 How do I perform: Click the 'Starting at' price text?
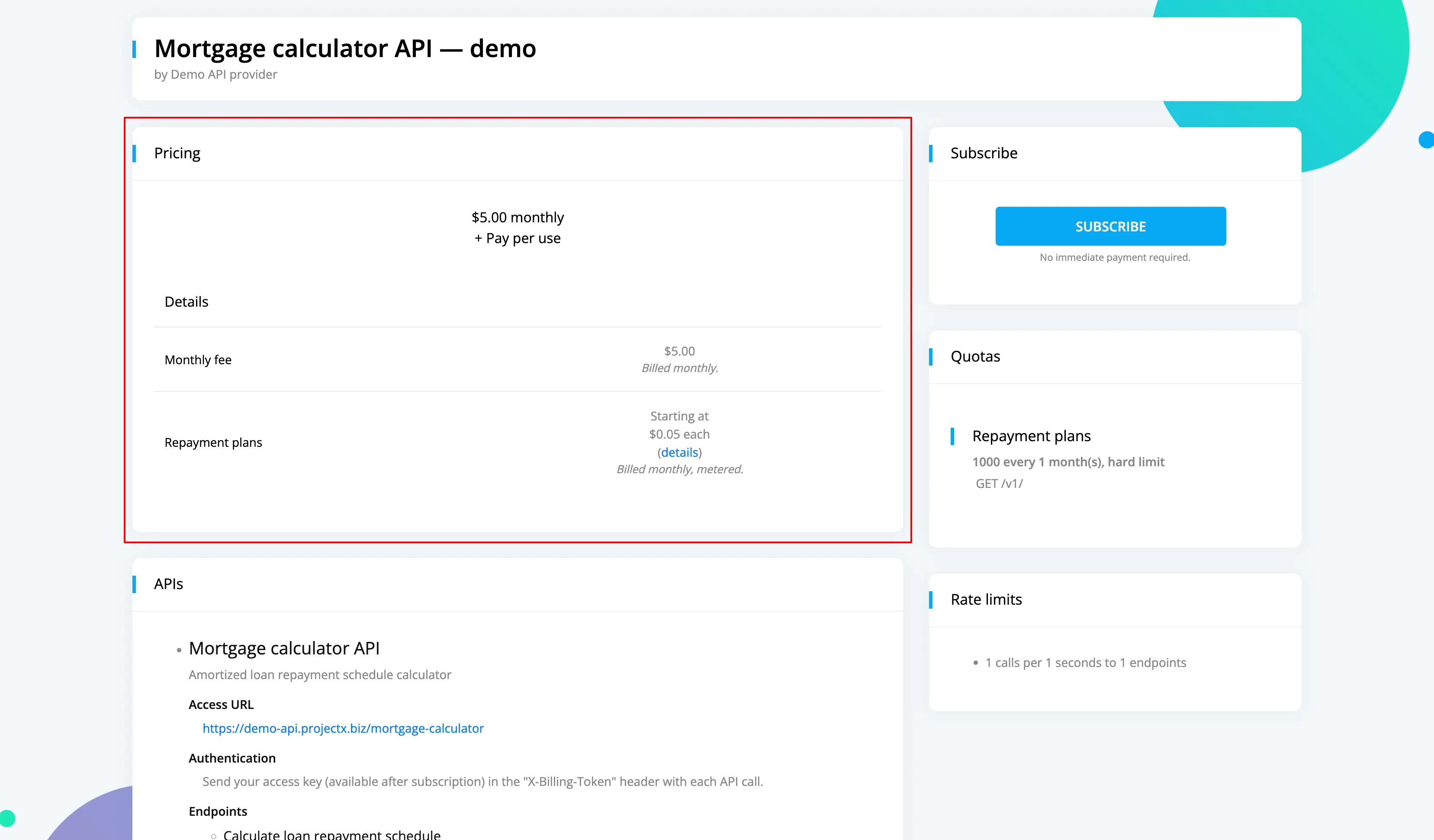(679, 416)
